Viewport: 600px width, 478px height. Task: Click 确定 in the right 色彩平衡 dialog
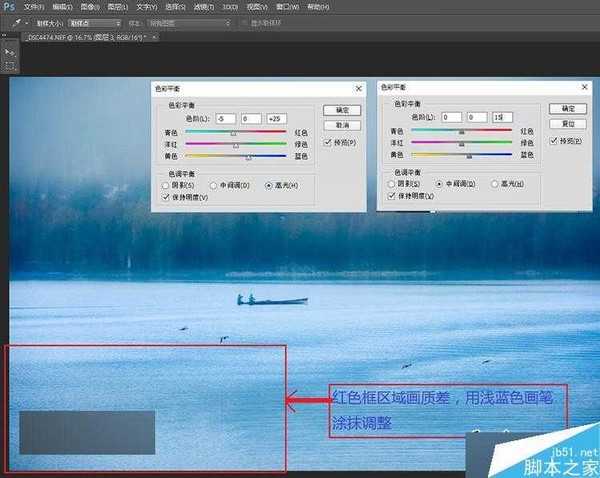click(568, 109)
